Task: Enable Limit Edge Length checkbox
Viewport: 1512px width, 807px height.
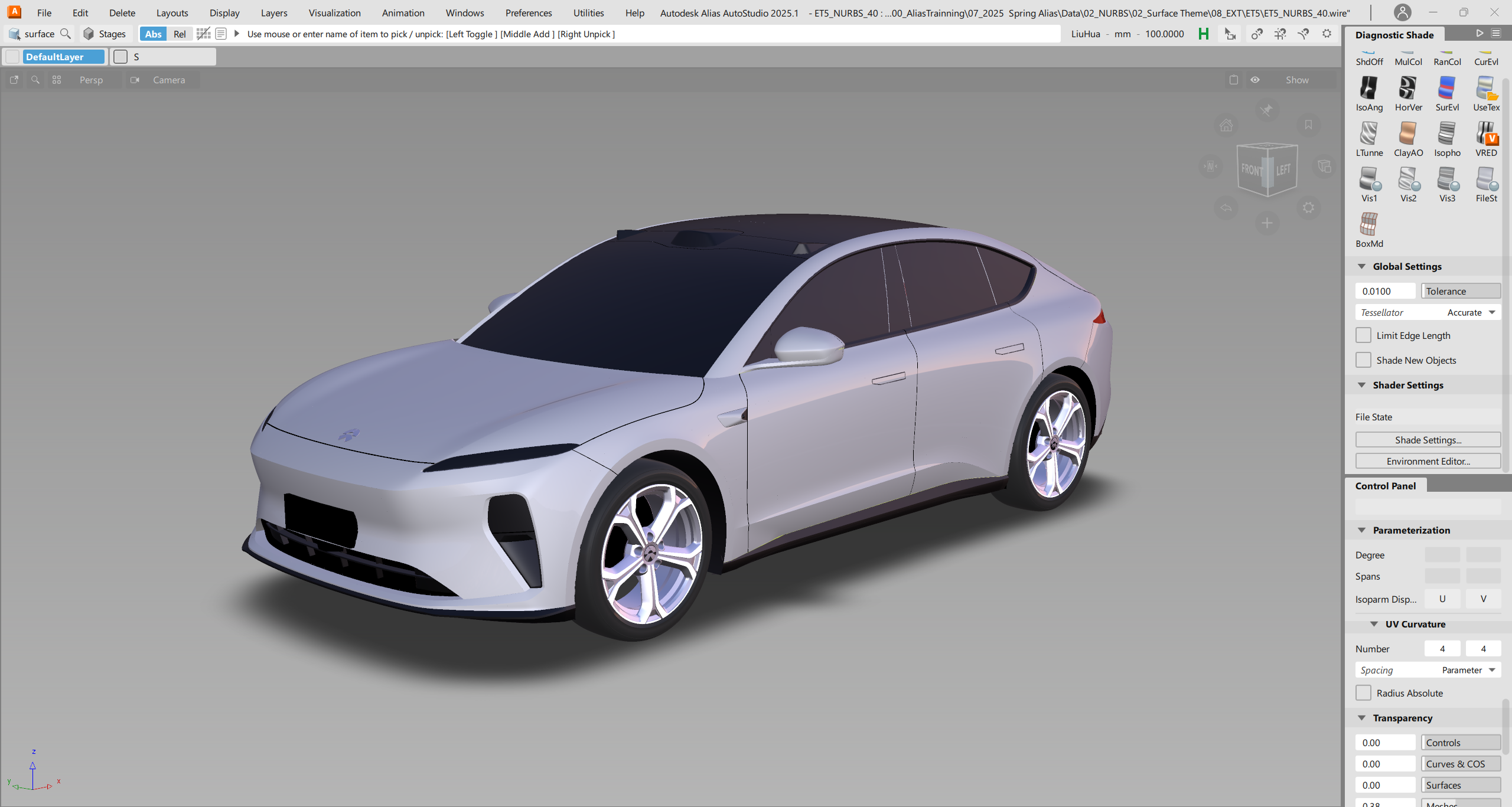Action: point(1363,335)
